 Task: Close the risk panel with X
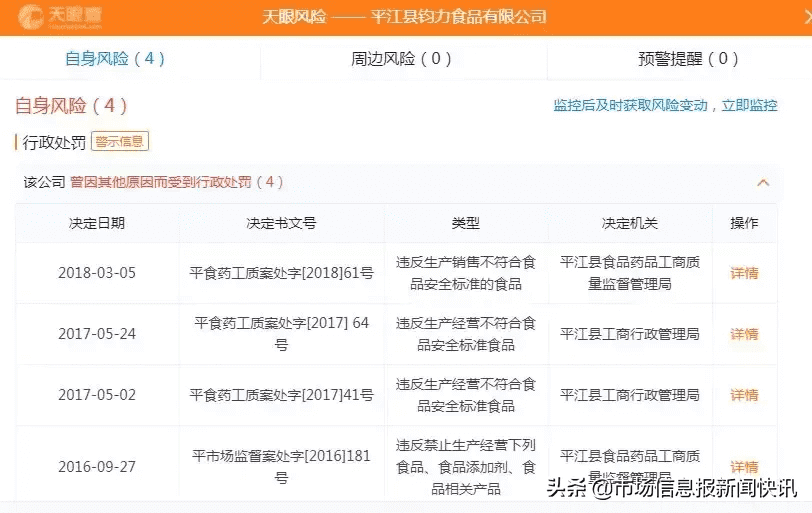tap(807, 17)
